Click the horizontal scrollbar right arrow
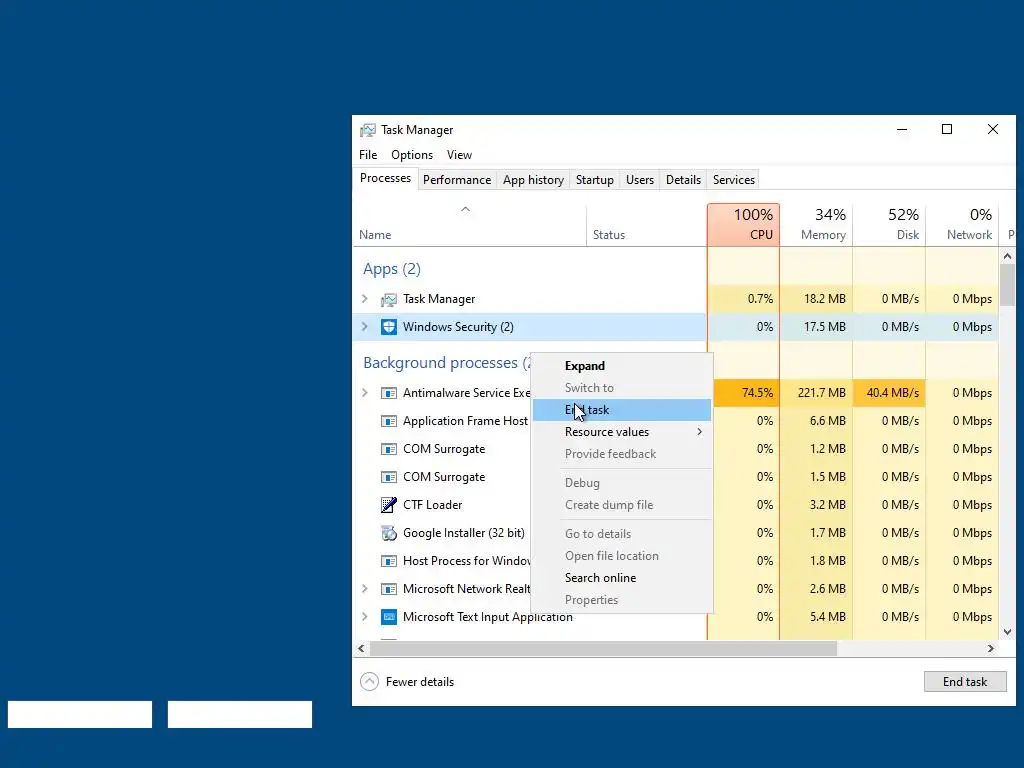This screenshot has height=768, width=1024. [991, 648]
